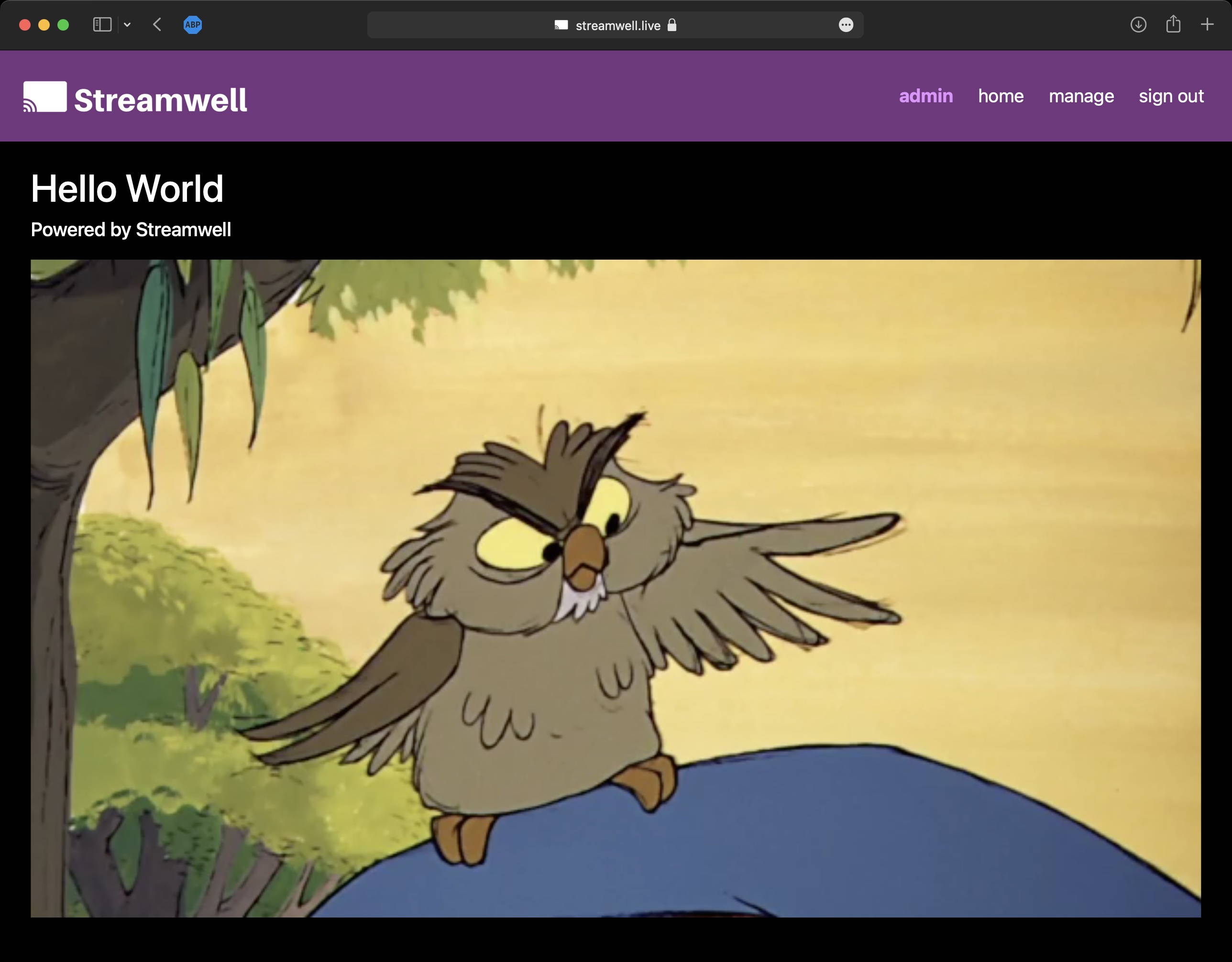Image resolution: width=1232 pixels, height=962 pixels.
Task: Click the Powered by Streamwell text
Action: [x=130, y=230]
